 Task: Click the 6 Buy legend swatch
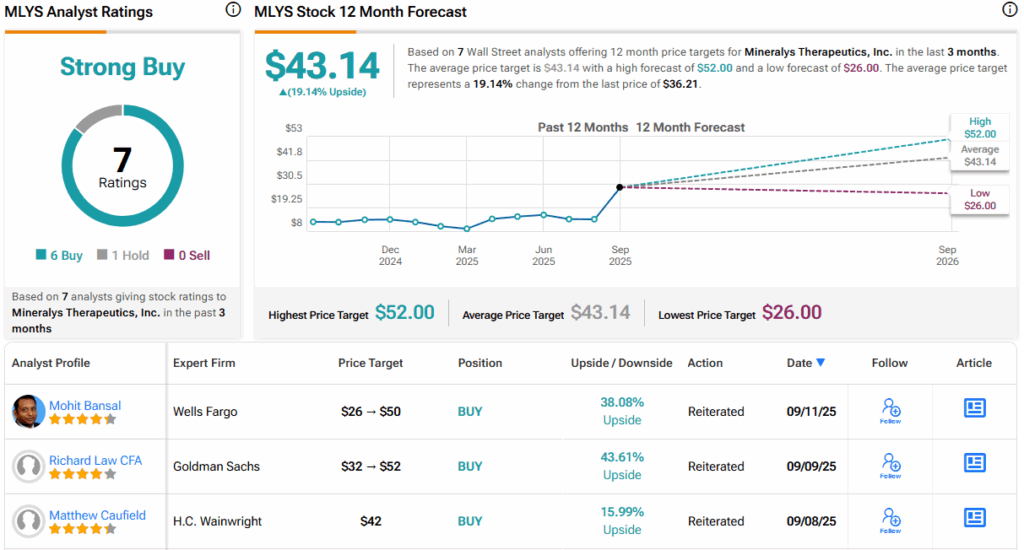point(40,256)
